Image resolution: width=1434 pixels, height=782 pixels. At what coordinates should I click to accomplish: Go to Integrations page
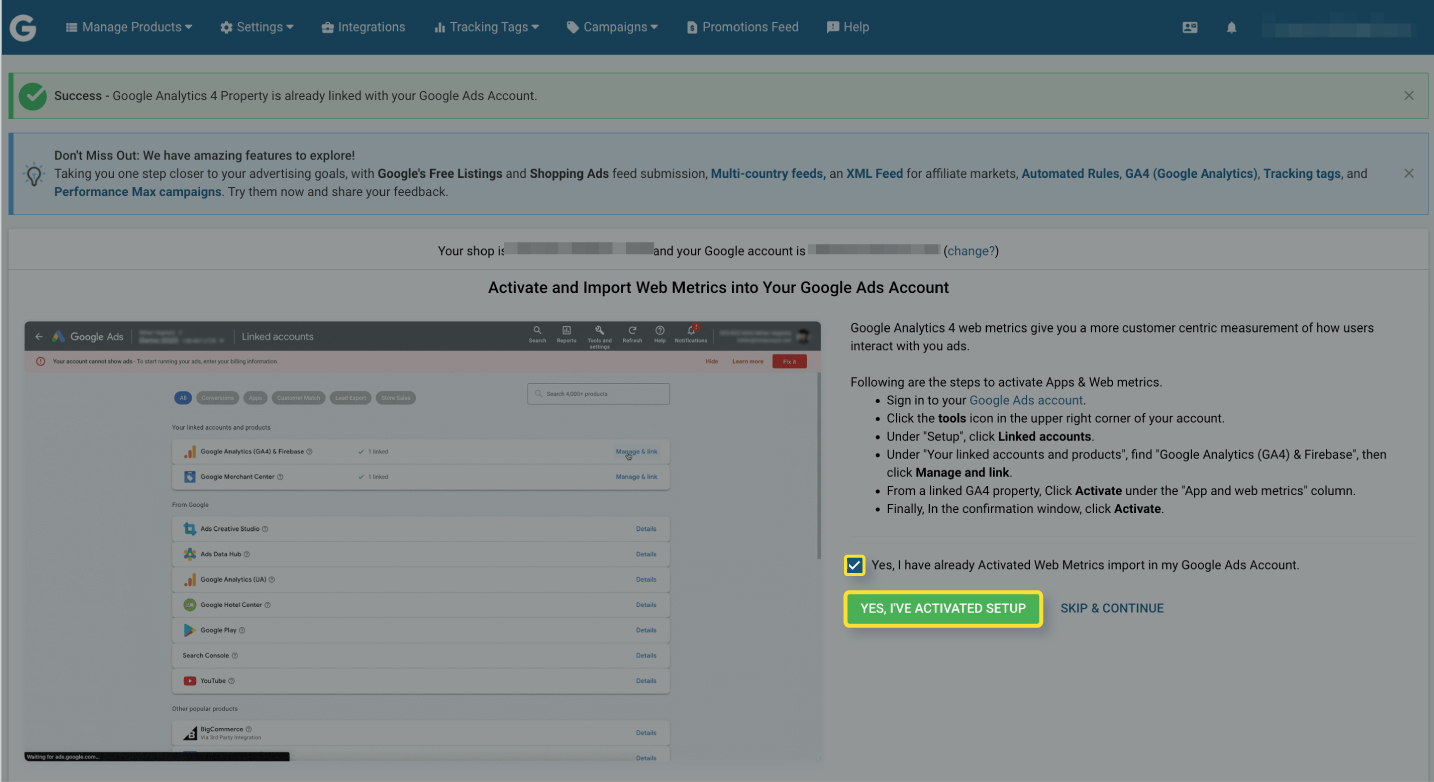coord(363,27)
